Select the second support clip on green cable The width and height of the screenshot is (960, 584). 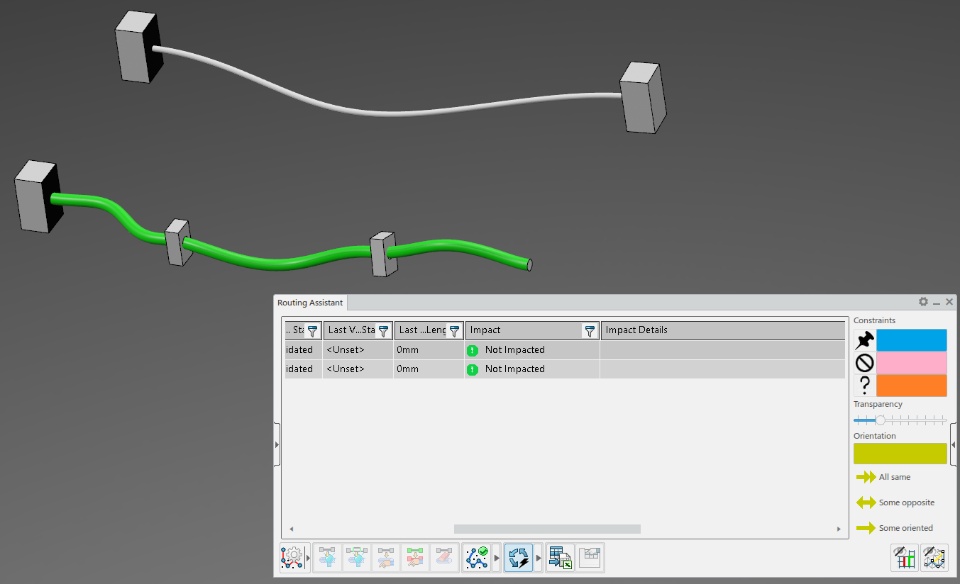(x=384, y=253)
